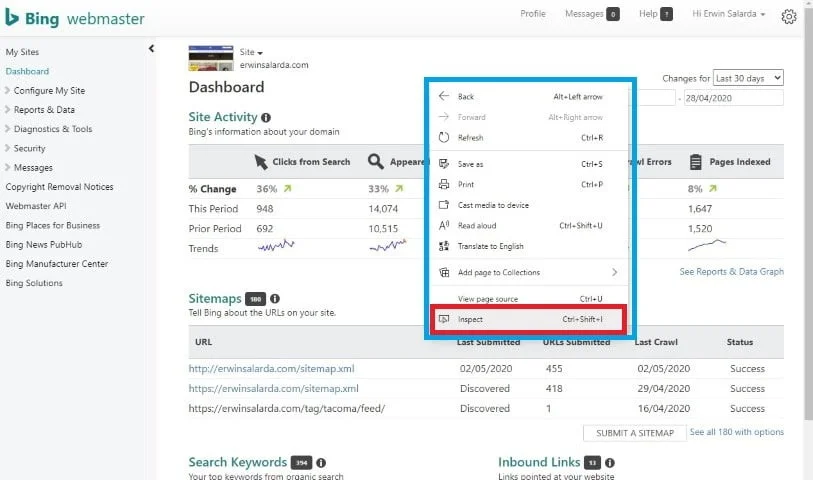Open the Last 30 days dropdown
The height and width of the screenshot is (480, 813).
point(748,78)
